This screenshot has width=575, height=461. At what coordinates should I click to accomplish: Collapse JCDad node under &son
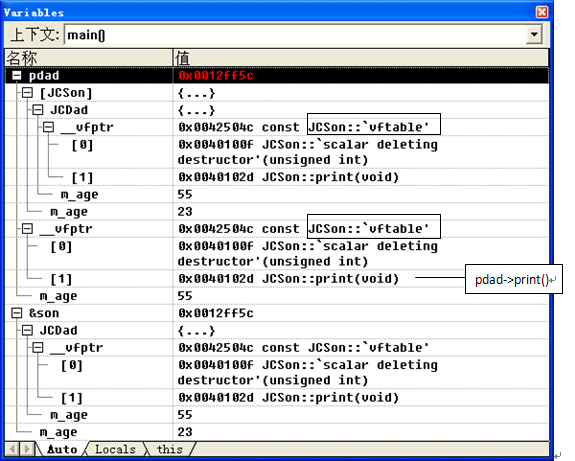[28, 330]
